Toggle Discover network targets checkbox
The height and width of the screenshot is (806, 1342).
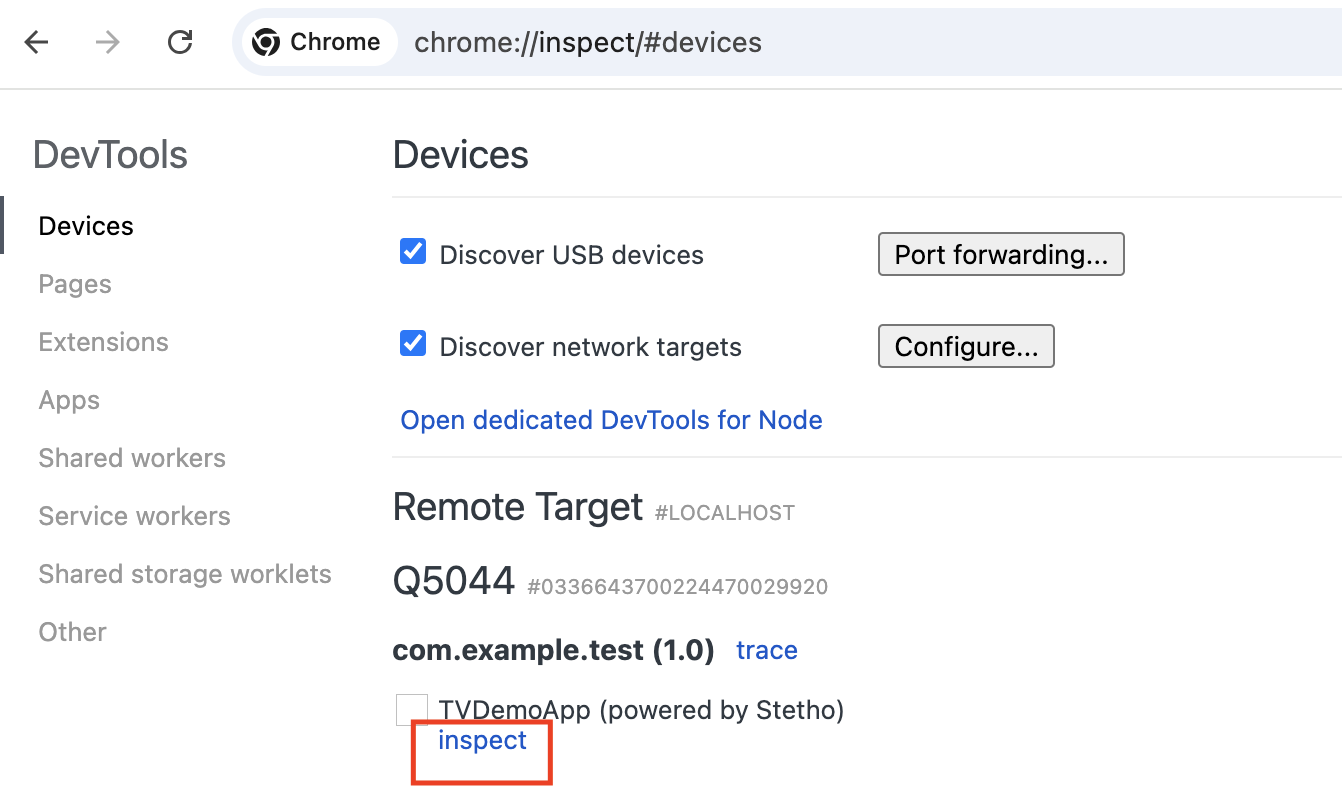point(413,344)
